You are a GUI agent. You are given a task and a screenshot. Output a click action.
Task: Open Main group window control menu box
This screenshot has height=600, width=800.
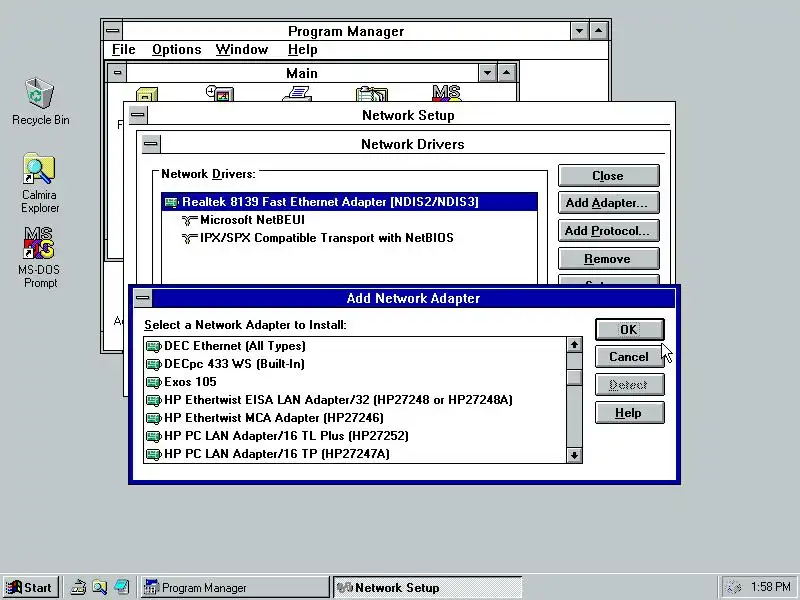[117, 73]
